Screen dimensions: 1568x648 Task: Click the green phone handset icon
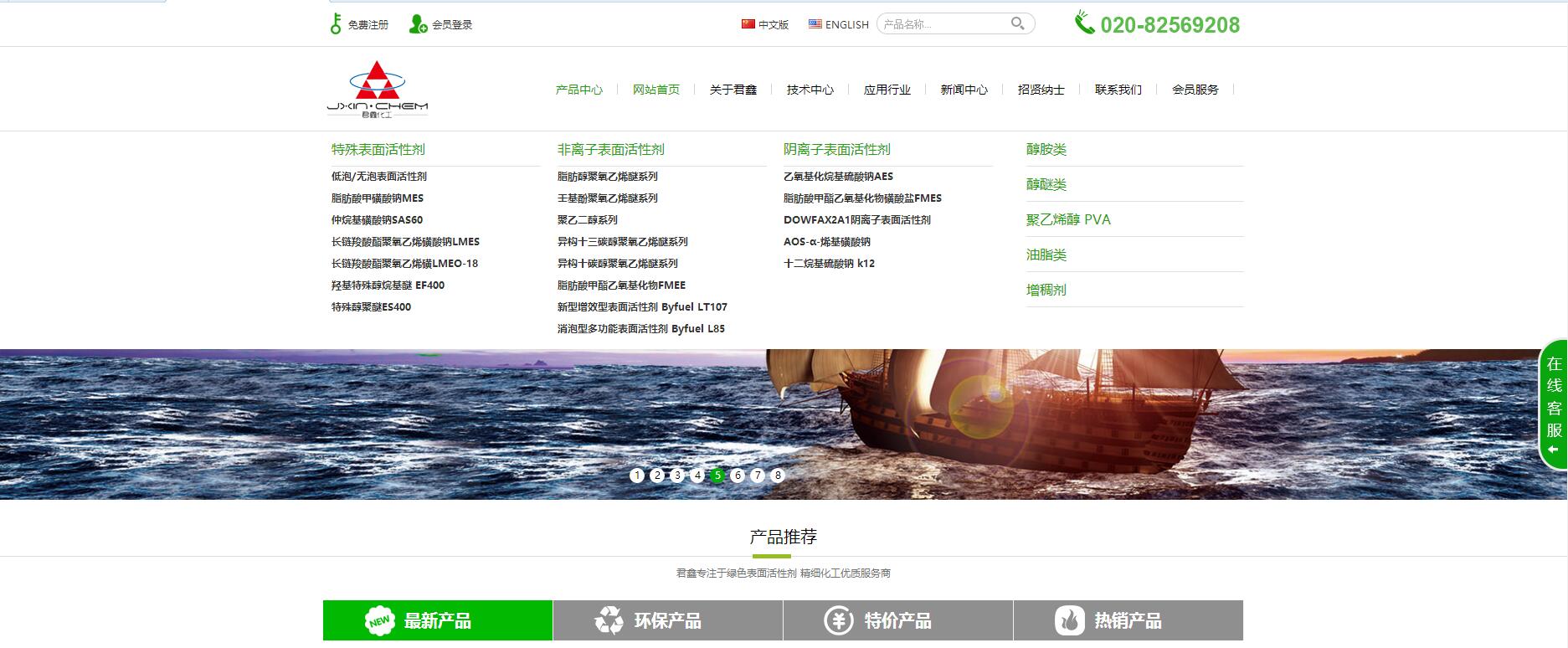point(1084,23)
